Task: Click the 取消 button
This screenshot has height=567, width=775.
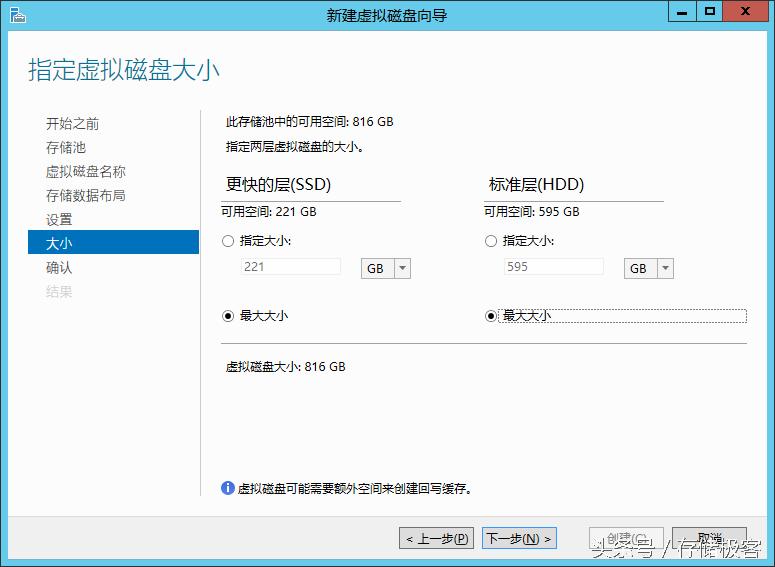Action: coord(709,538)
